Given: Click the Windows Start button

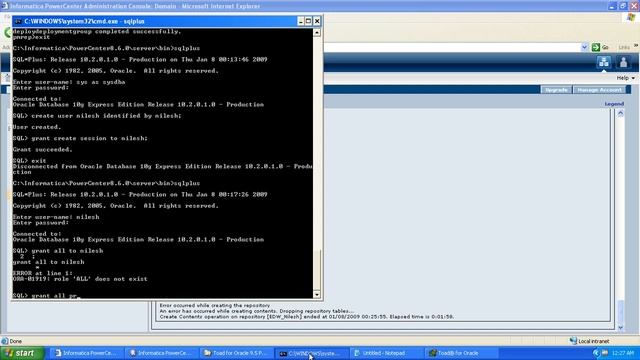Looking at the screenshot, I should 22,353.
